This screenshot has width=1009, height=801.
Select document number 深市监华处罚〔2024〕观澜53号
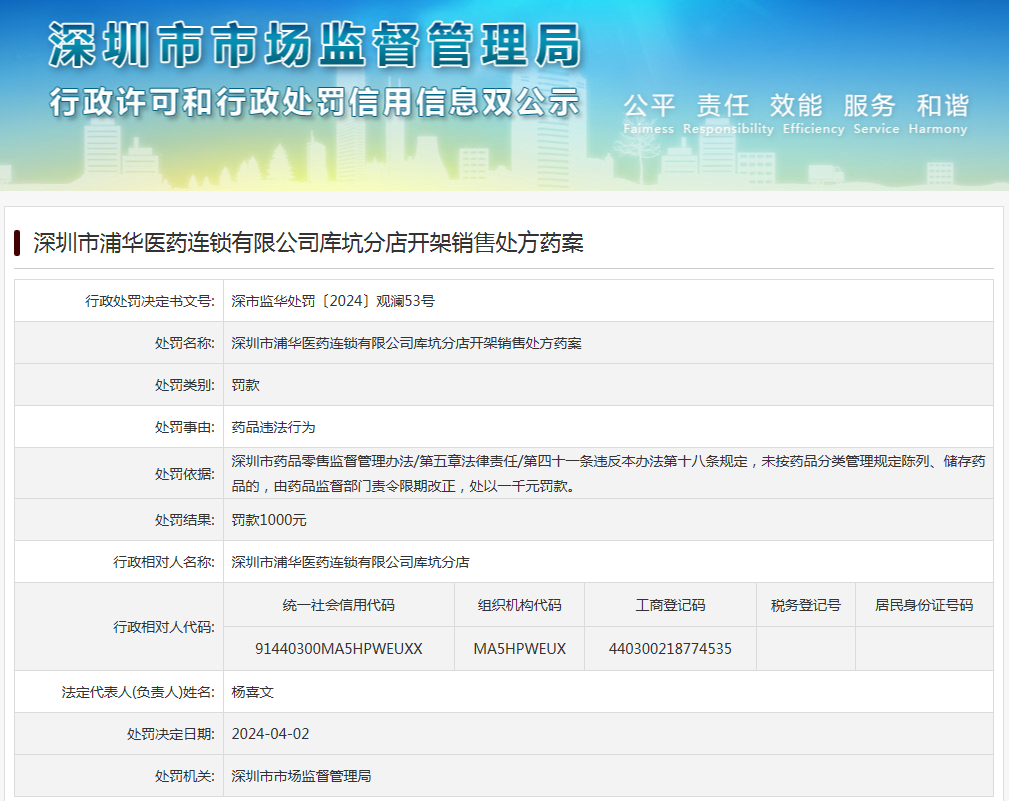click(x=333, y=301)
